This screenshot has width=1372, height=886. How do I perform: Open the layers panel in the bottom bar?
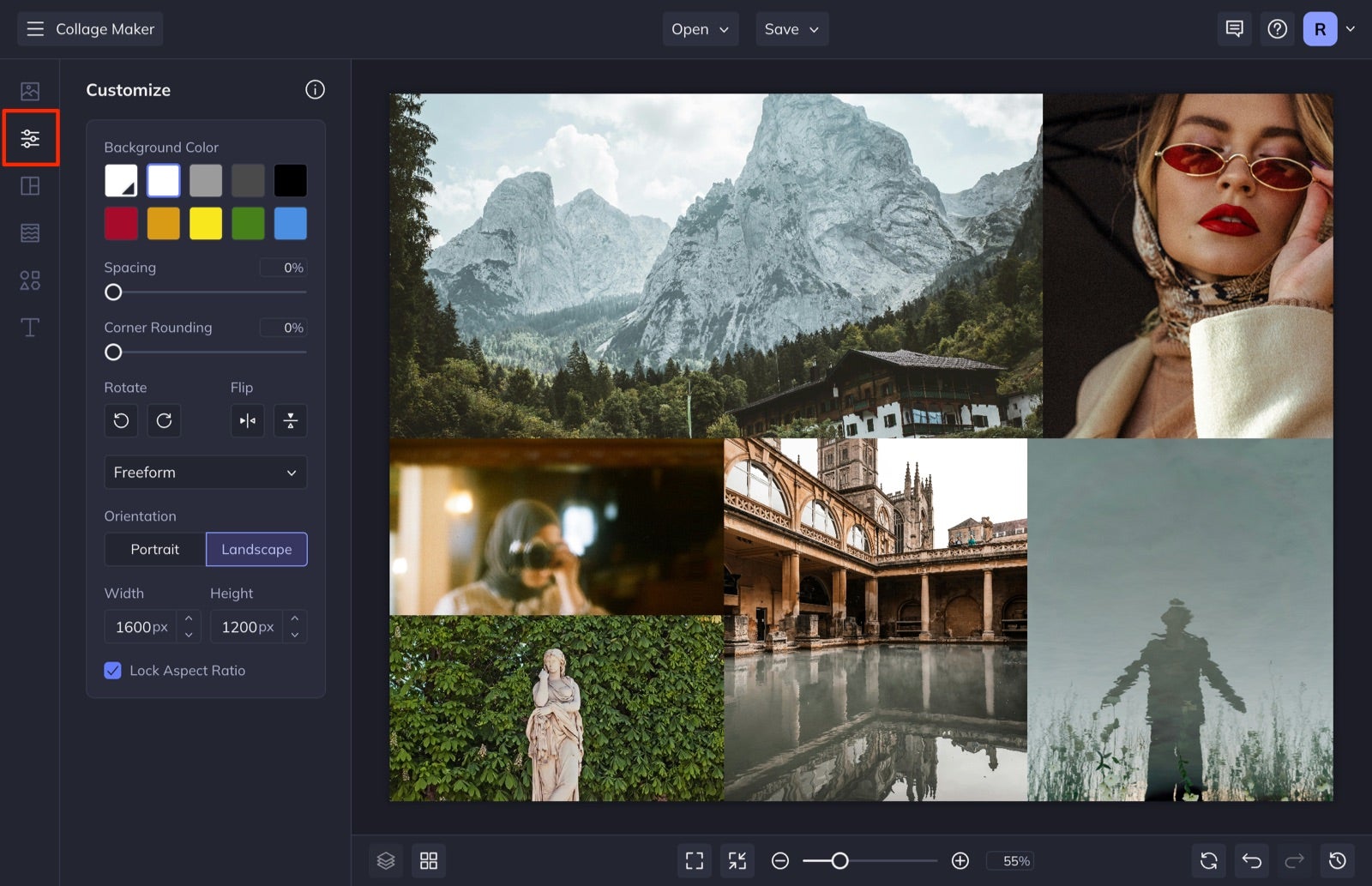click(x=386, y=860)
